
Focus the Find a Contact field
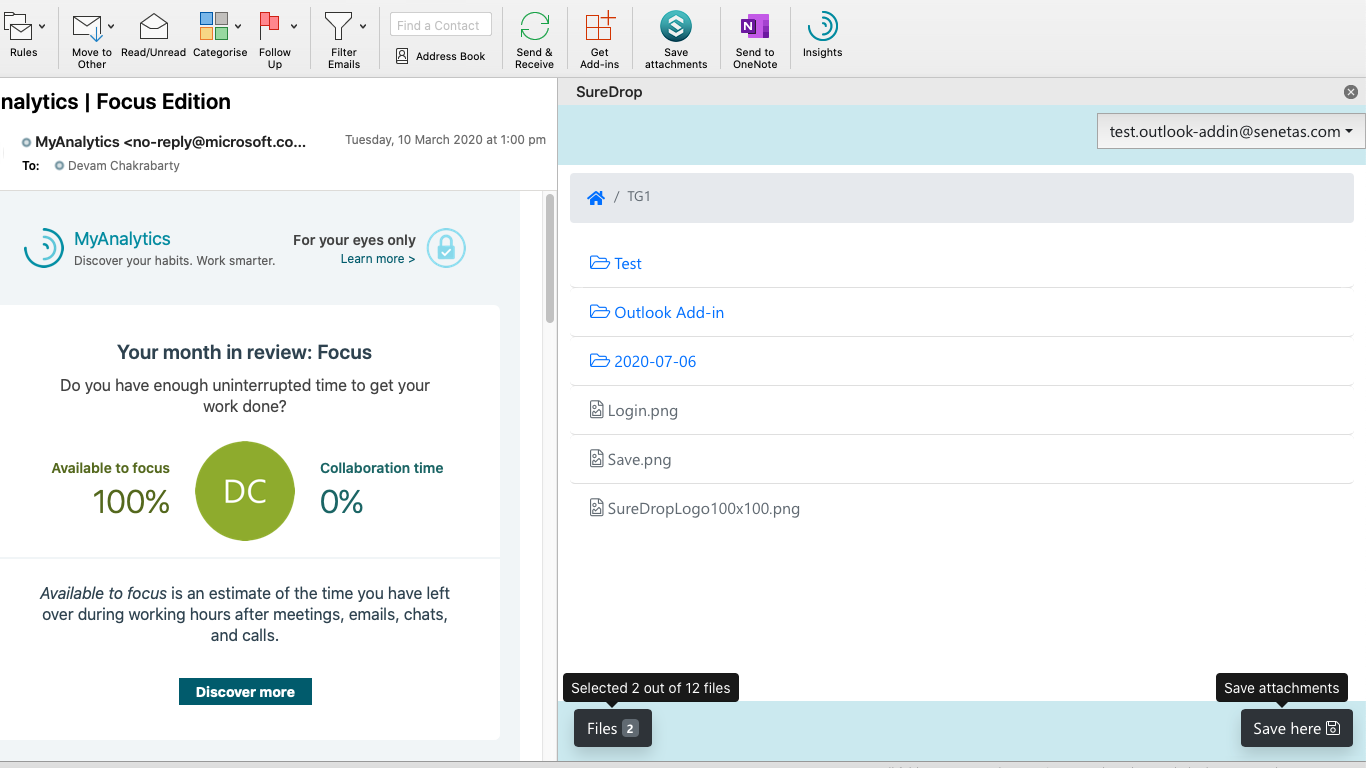point(441,25)
